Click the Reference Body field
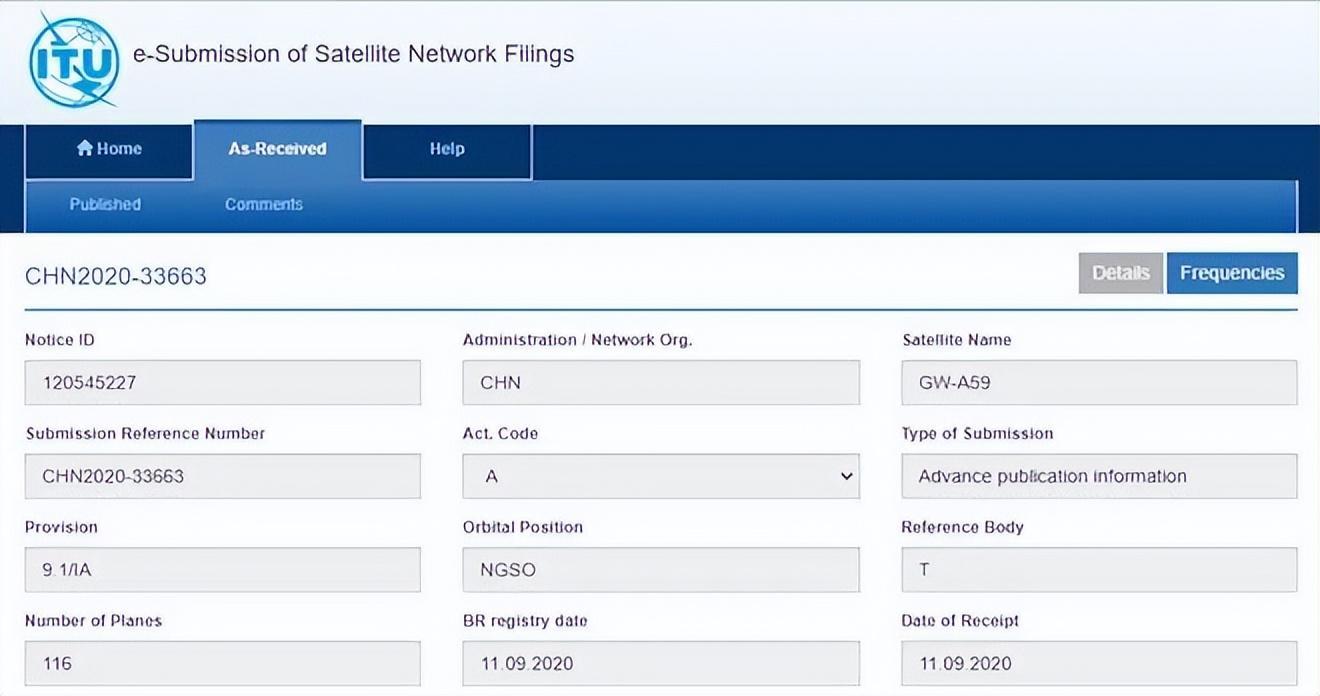Viewport: 1320px width, 696px height. click(1098, 569)
